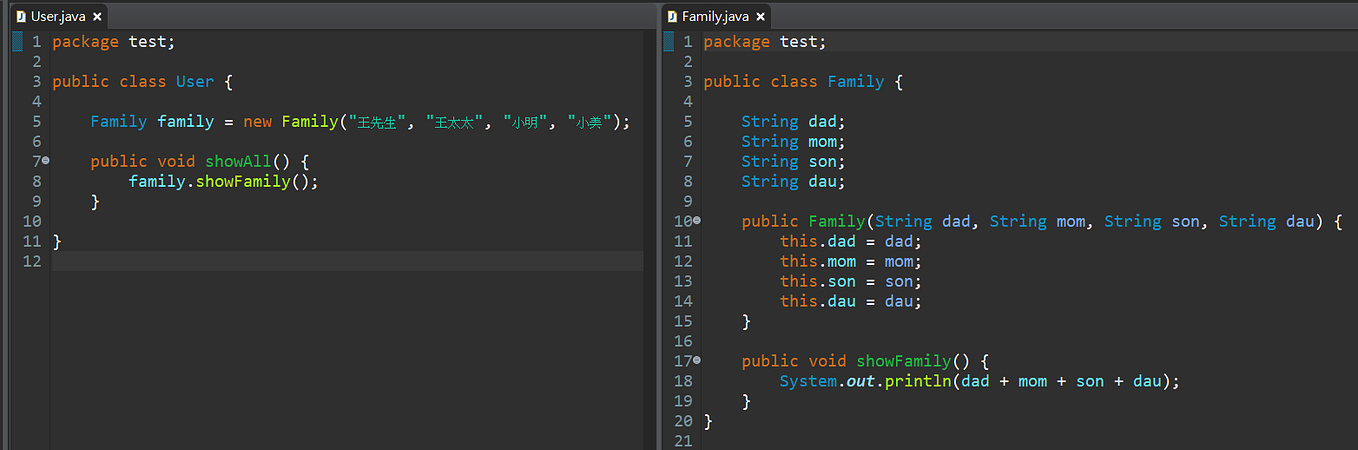Click the 'new' keyword in User.java
The image size is (1358, 450).
click(257, 122)
